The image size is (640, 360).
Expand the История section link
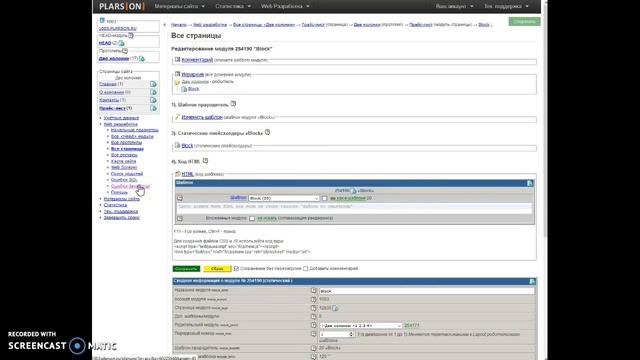(193, 74)
